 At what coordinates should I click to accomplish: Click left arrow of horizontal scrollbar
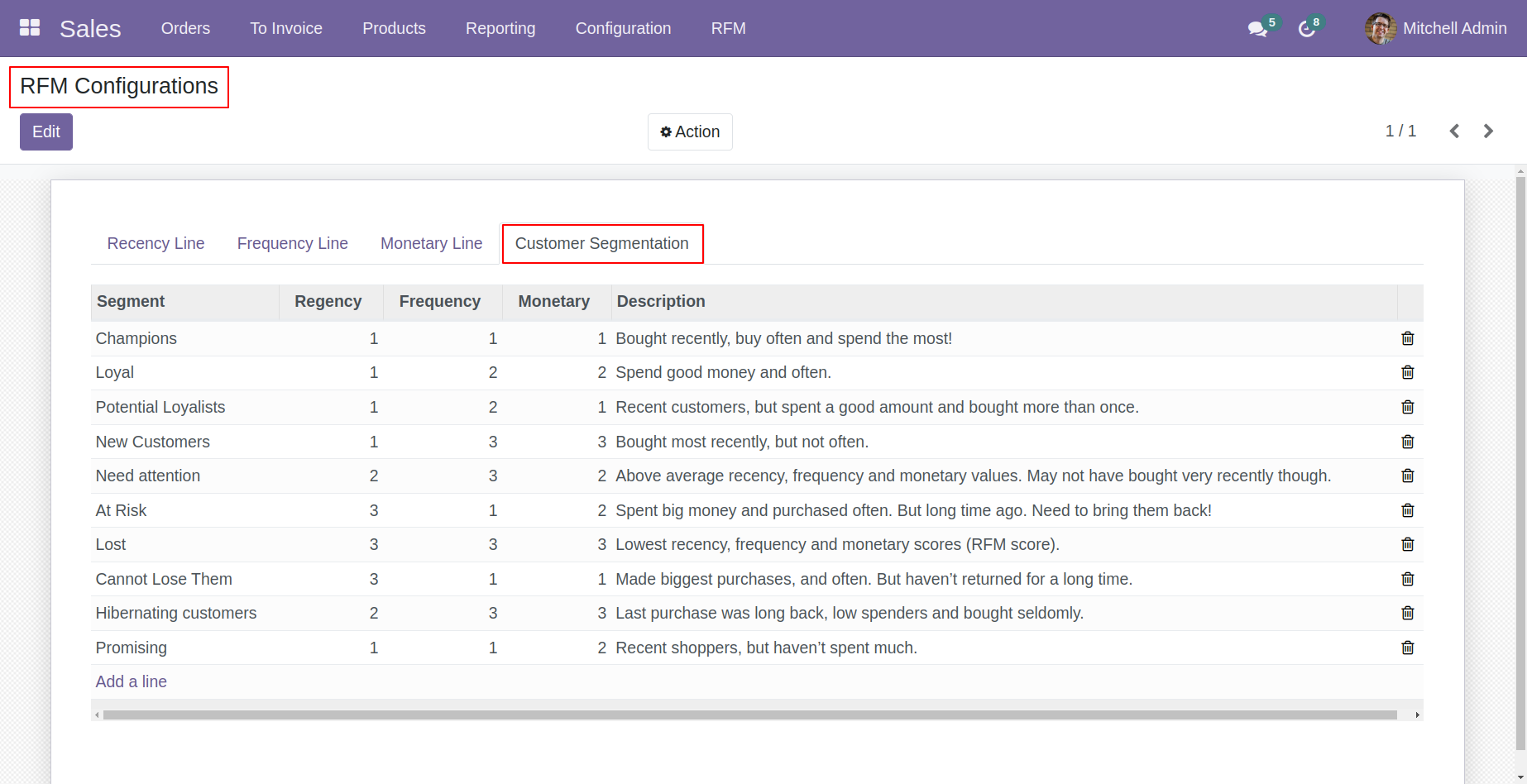click(97, 715)
